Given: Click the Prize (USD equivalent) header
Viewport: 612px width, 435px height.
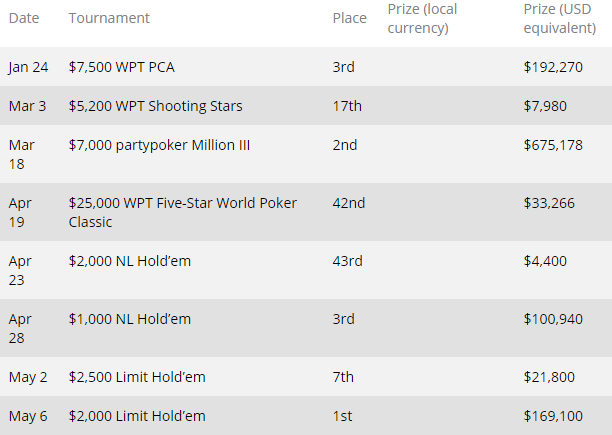Looking at the screenshot, I should pyautogui.click(x=559, y=18).
